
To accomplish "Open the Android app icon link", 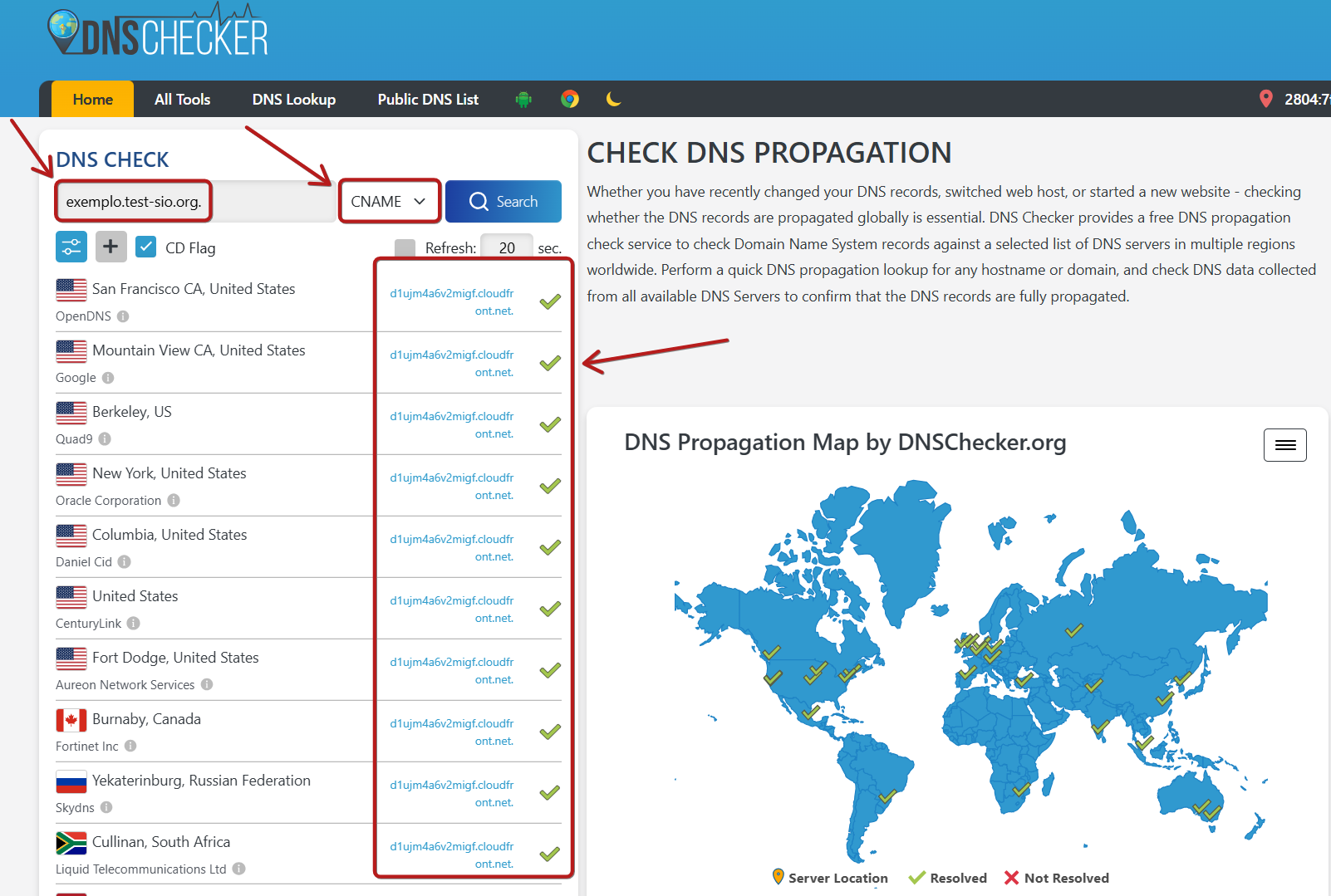I will [523, 100].
